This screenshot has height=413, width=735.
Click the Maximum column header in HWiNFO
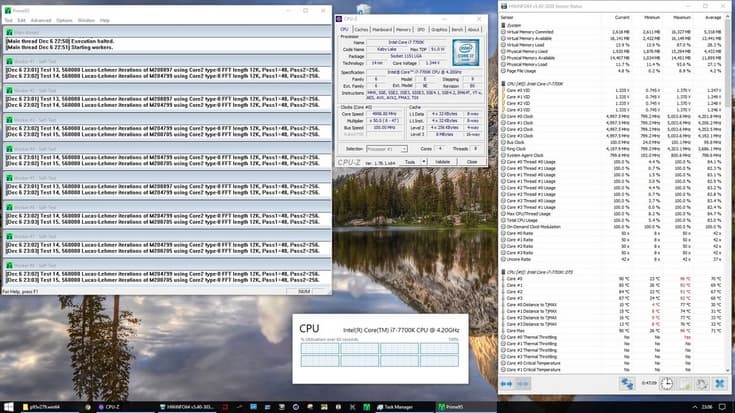[682, 17]
